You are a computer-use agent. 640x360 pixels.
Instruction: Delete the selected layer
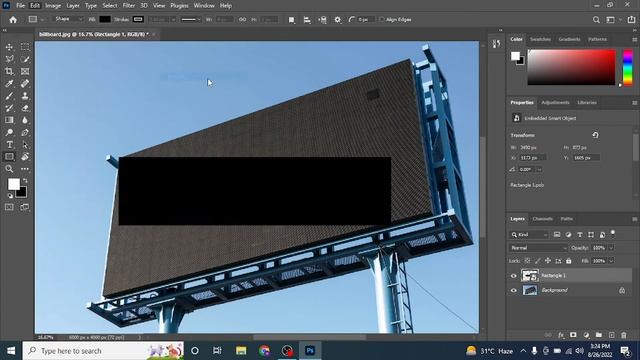624,335
